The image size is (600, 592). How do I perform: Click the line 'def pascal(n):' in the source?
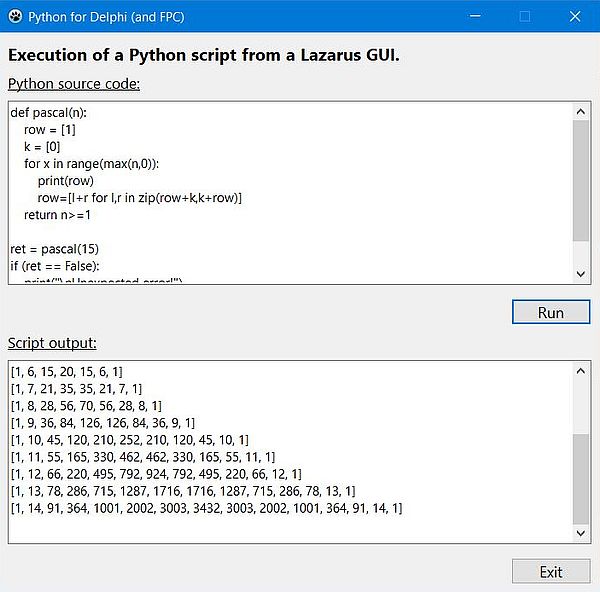tap(49, 113)
